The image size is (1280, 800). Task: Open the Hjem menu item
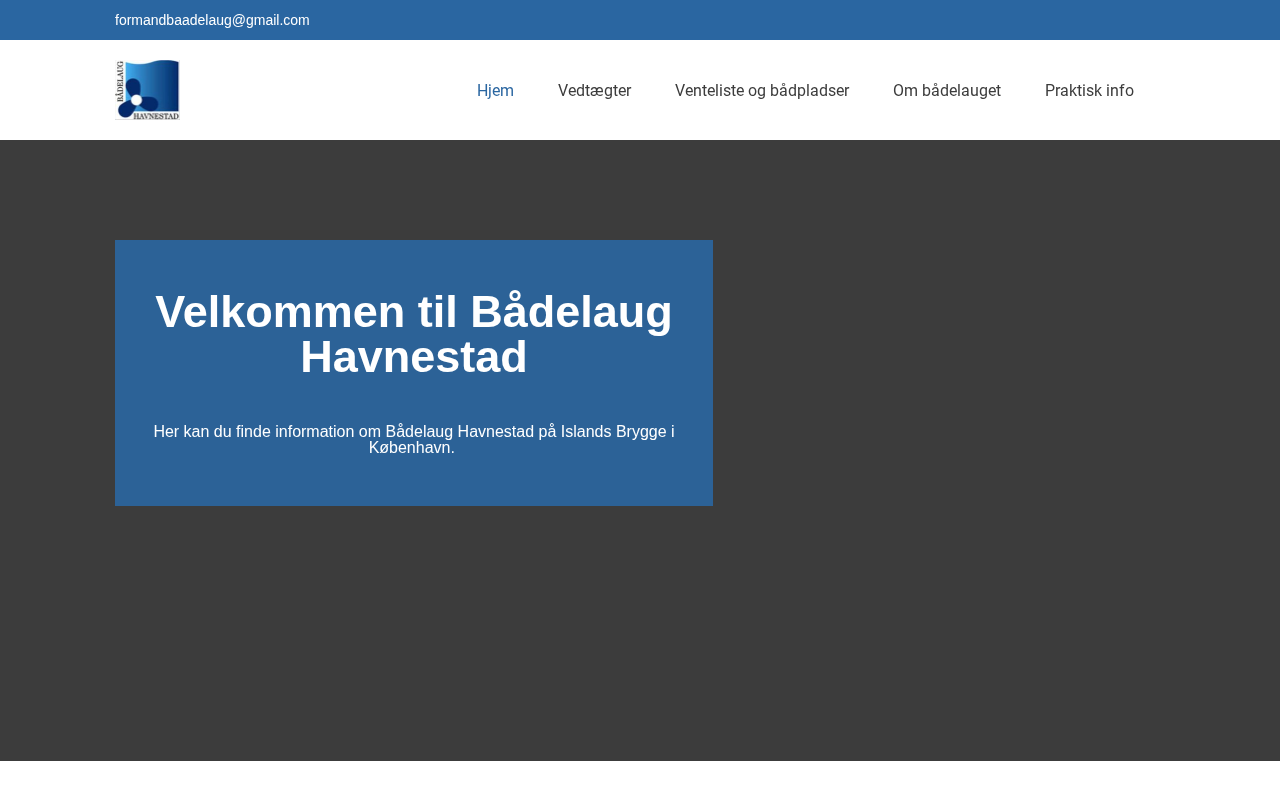(495, 90)
